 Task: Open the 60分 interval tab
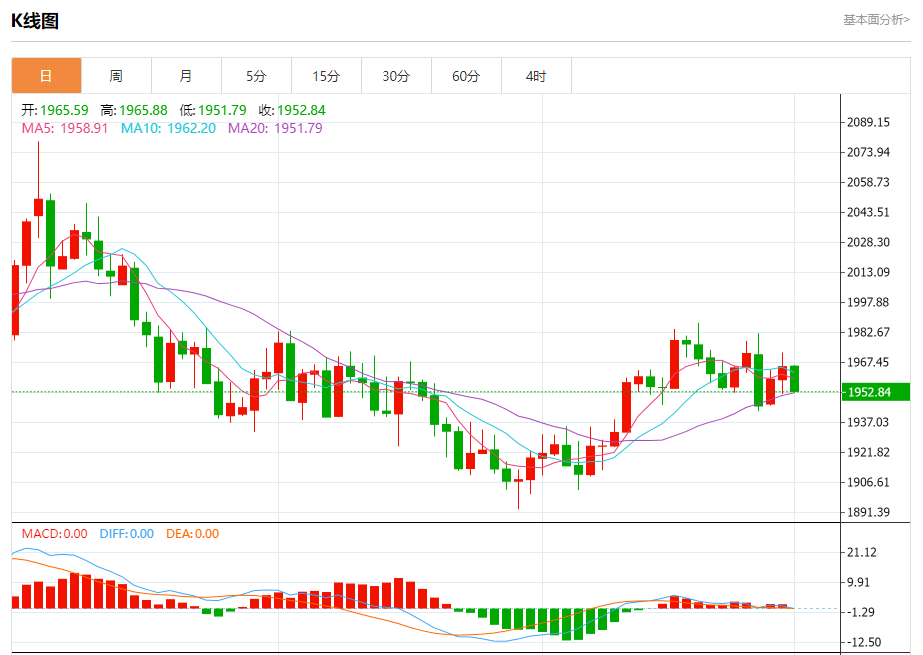(x=466, y=76)
